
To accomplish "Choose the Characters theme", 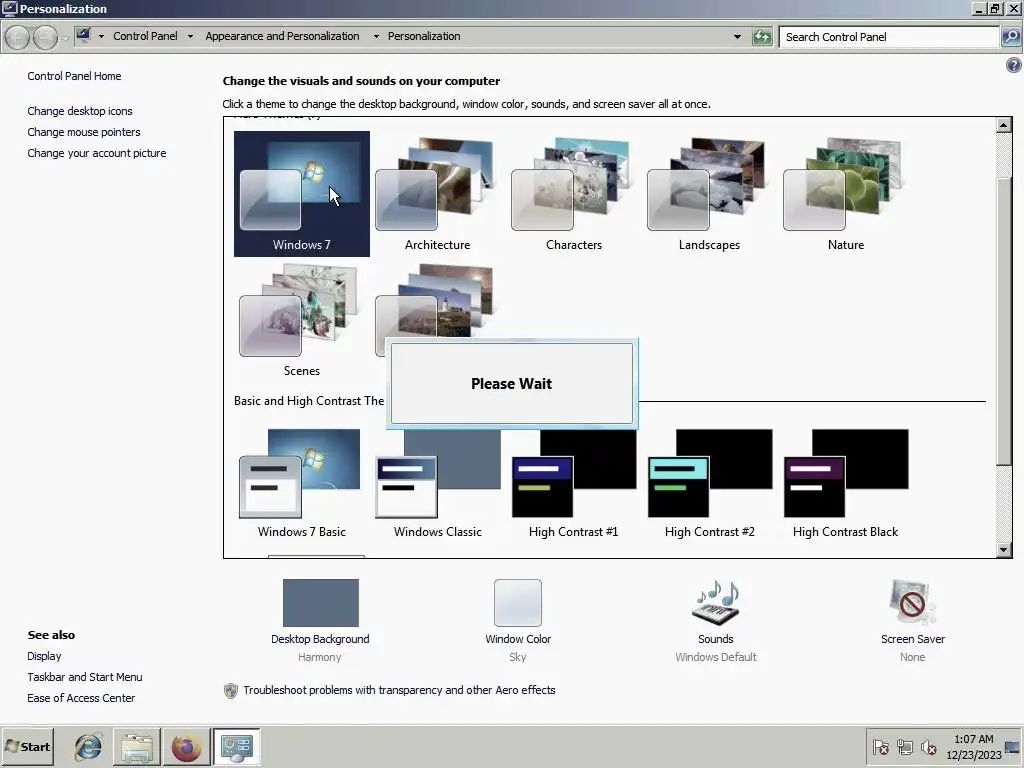I will tap(573, 193).
